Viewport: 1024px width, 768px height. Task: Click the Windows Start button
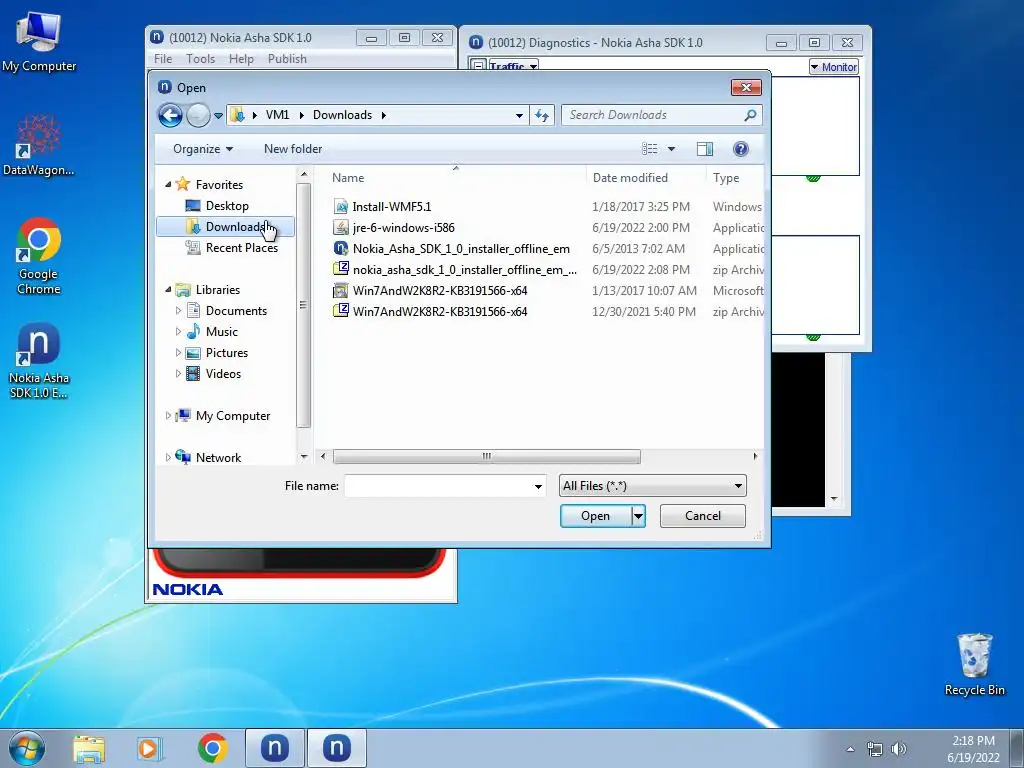27,748
